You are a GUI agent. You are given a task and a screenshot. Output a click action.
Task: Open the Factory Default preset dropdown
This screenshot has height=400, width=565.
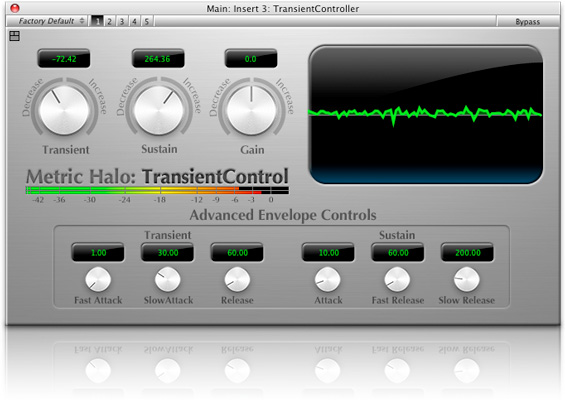(x=52, y=21)
